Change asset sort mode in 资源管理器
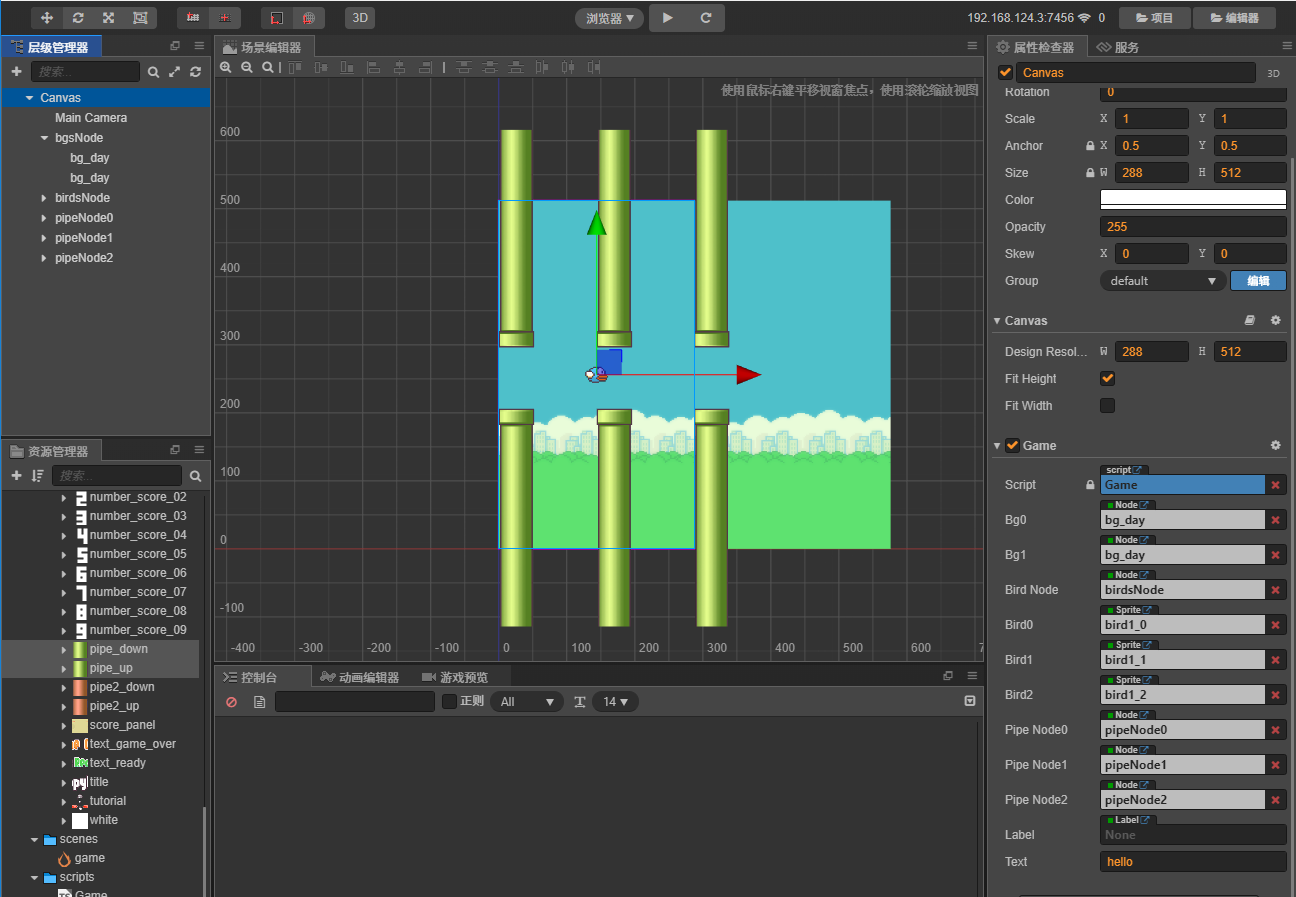Screen dimensions: 1296x897 point(38,476)
